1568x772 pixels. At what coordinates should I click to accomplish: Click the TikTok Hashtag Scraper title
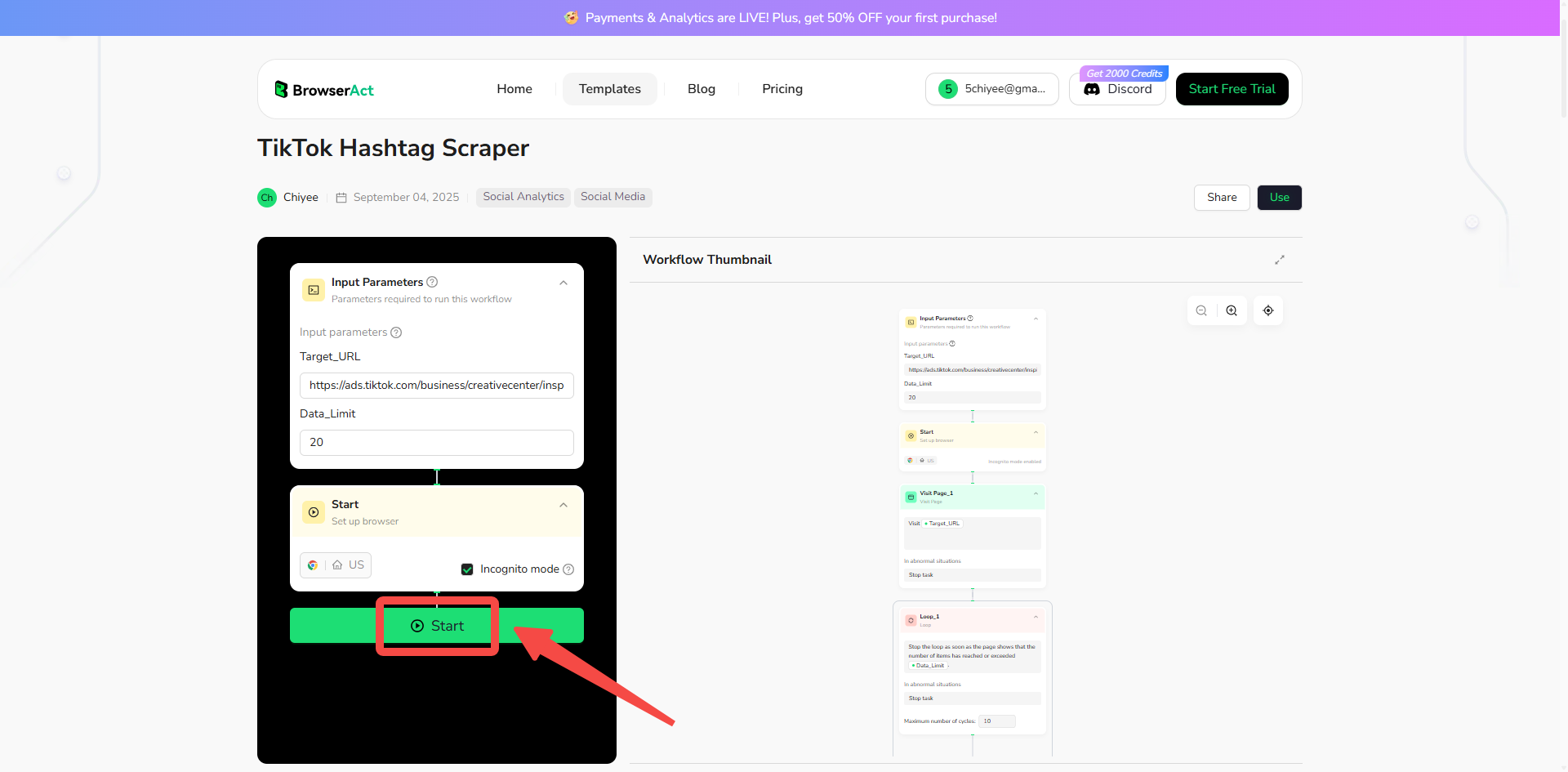(x=393, y=148)
